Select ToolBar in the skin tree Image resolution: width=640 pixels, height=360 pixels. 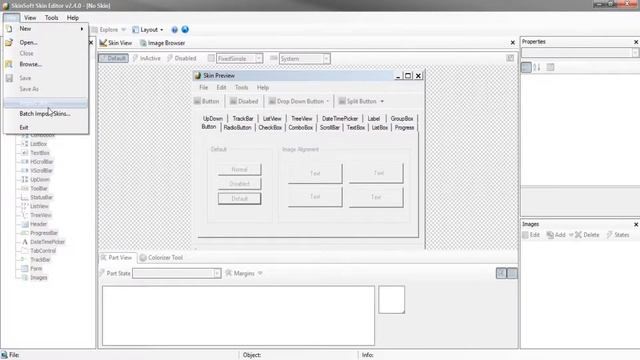[x=39, y=189]
